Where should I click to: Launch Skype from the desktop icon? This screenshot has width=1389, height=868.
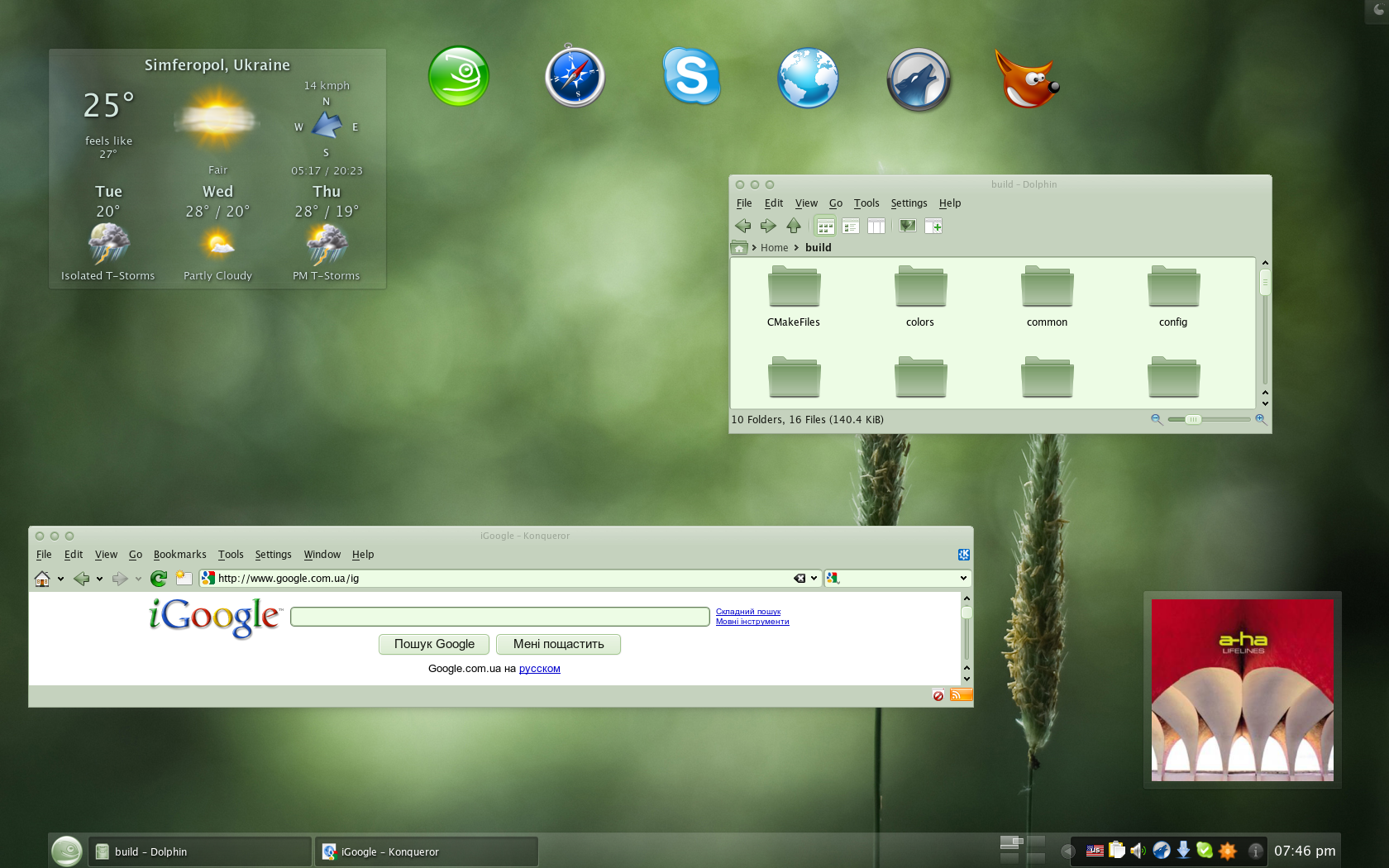(691, 76)
